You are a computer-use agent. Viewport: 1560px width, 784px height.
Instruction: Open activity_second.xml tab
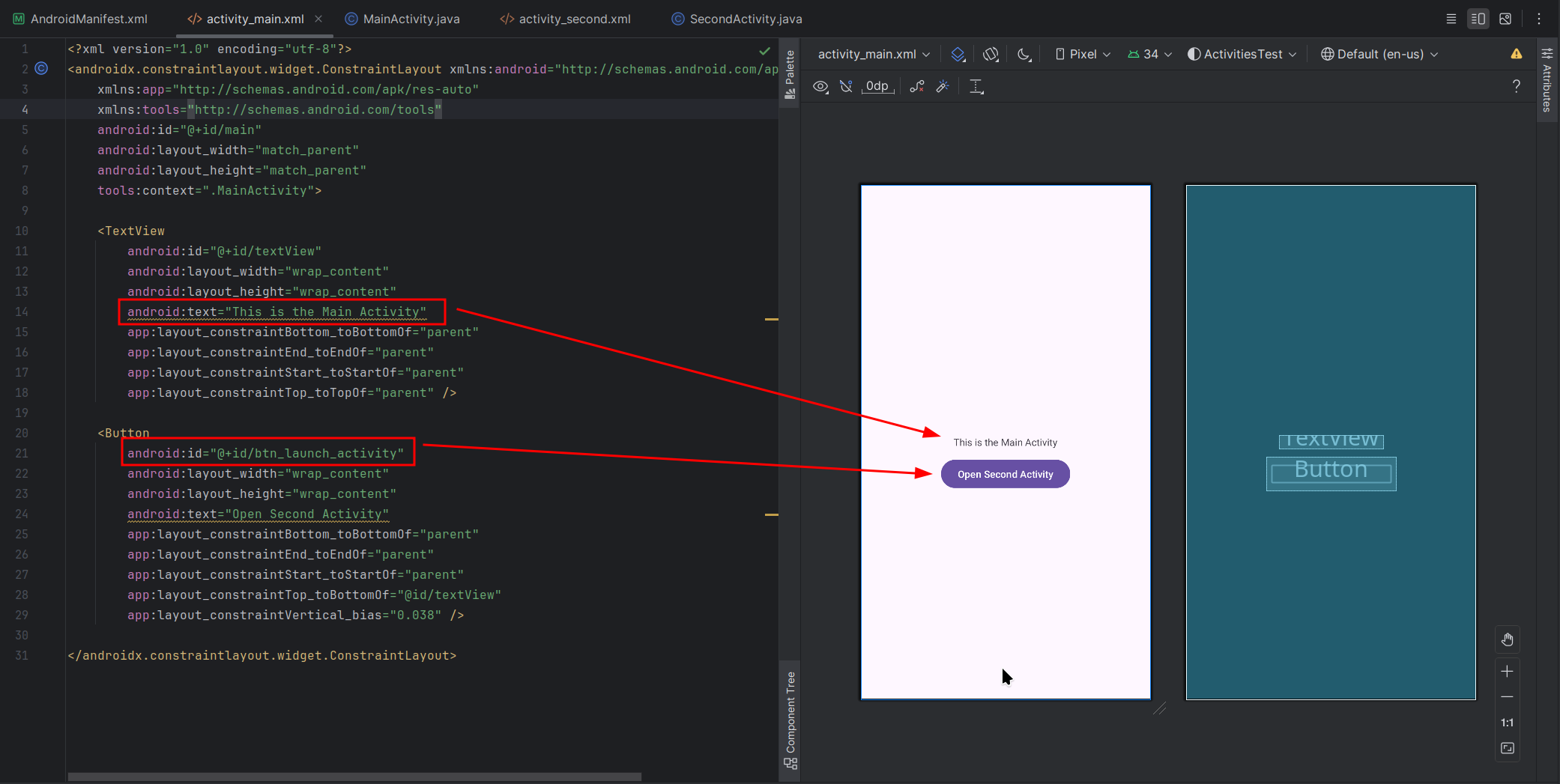566,19
